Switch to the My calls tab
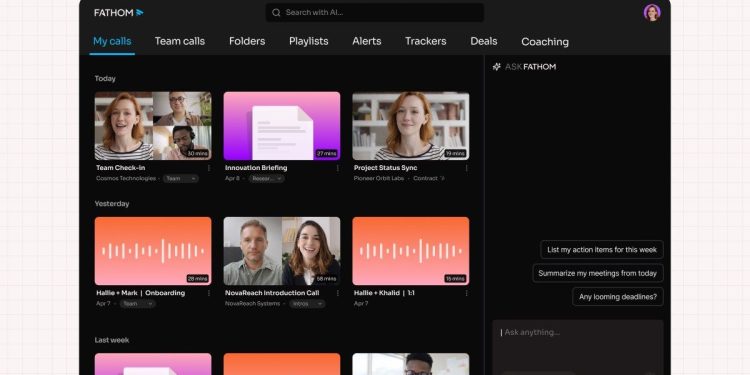Screen dimensions: 750x375 (112, 42)
